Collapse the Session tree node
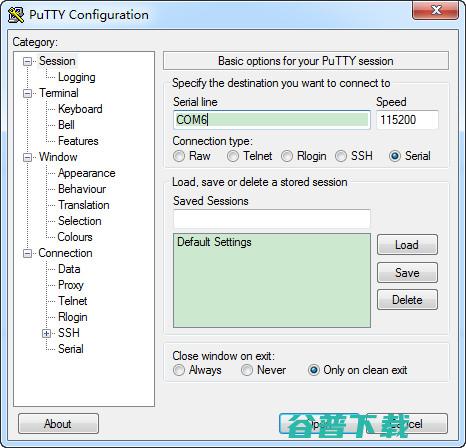Viewport: 466px width, 448px height. click(27, 61)
